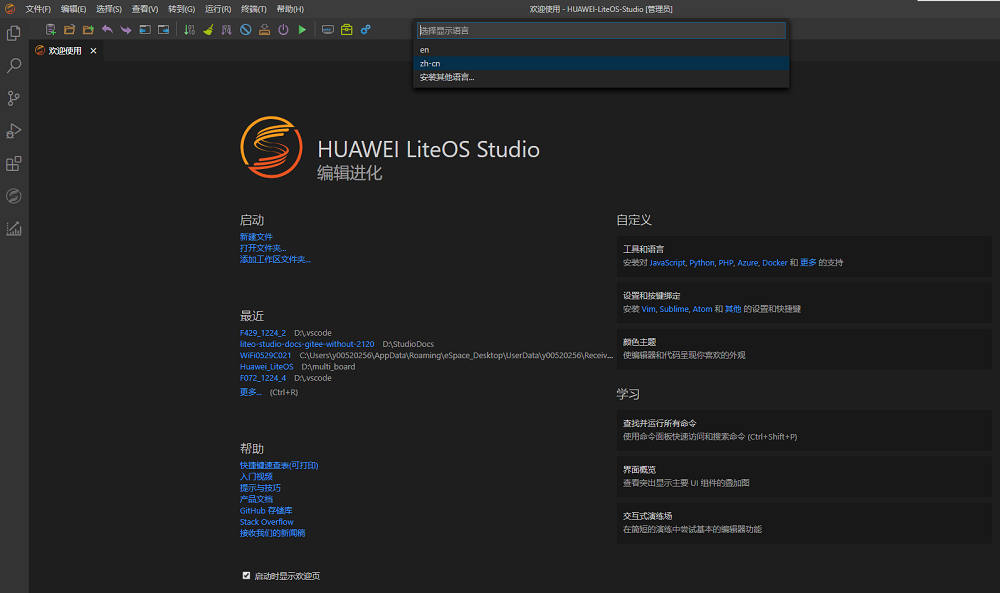
Task: Close the 欢迎使用 tab
Action: (x=93, y=50)
